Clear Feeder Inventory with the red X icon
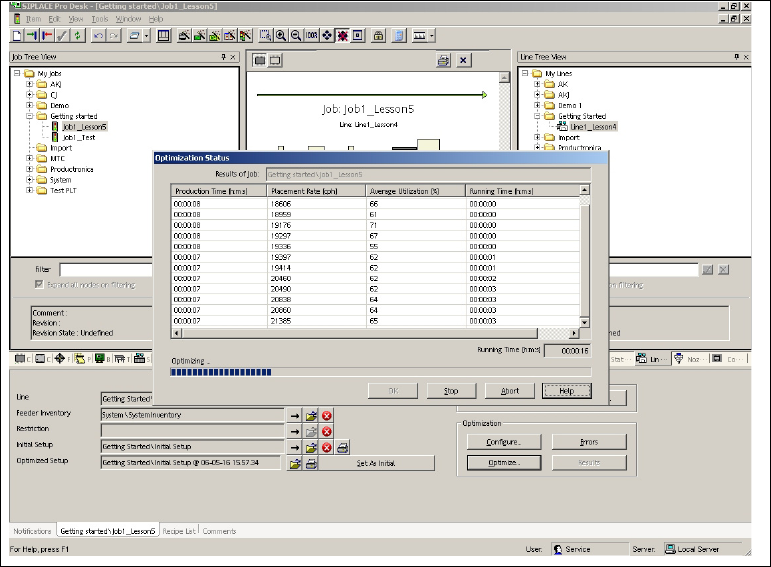The width and height of the screenshot is (771, 567). tap(327, 414)
